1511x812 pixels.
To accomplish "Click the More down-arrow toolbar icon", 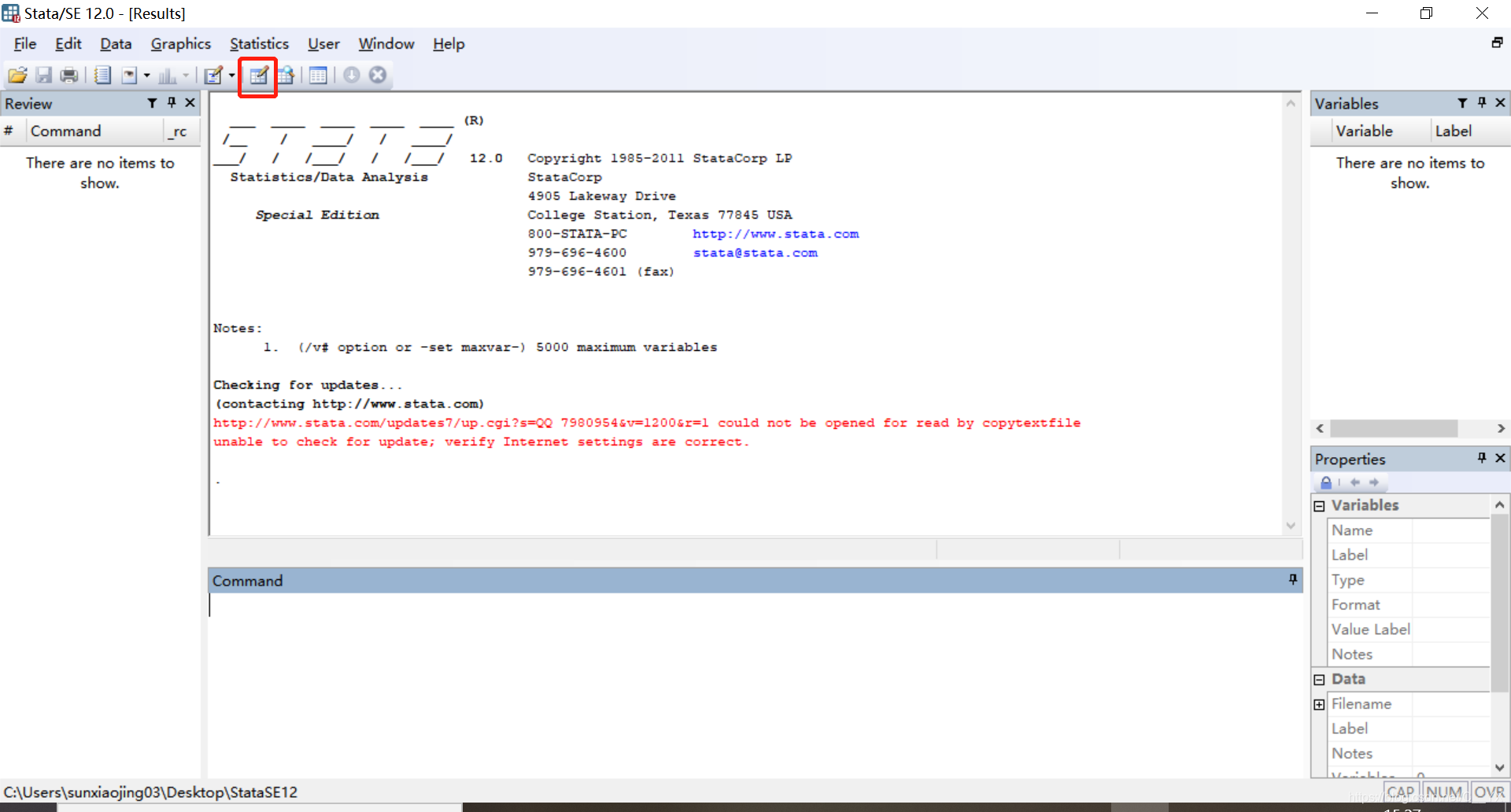I will point(352,75).
